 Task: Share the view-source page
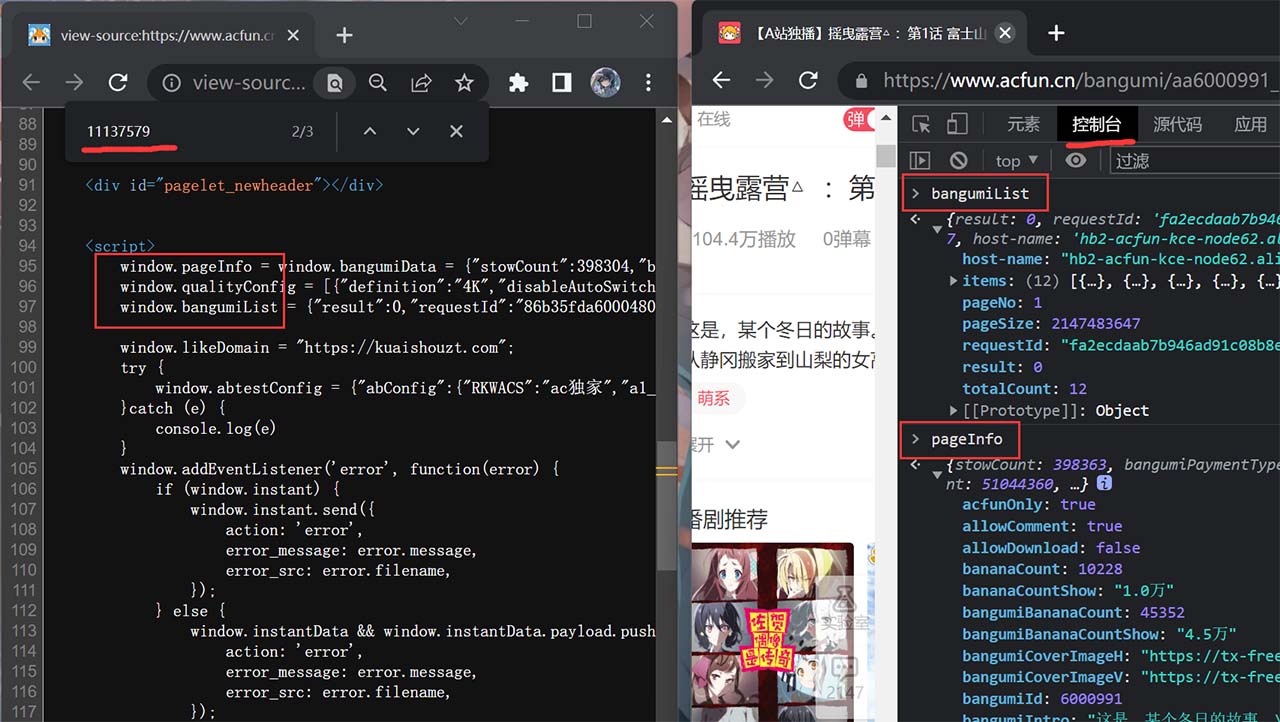[x=421, y=83]
